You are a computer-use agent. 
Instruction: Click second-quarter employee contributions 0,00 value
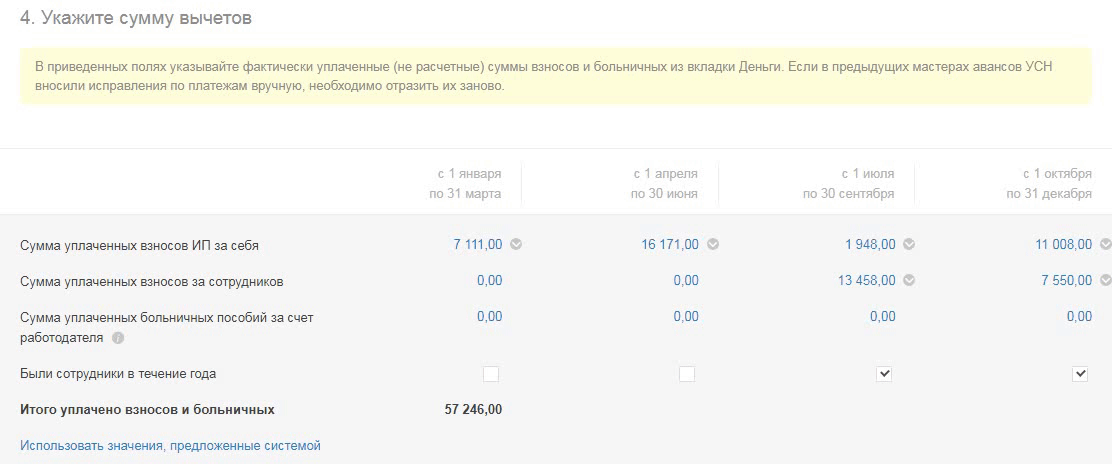point(686,281)
